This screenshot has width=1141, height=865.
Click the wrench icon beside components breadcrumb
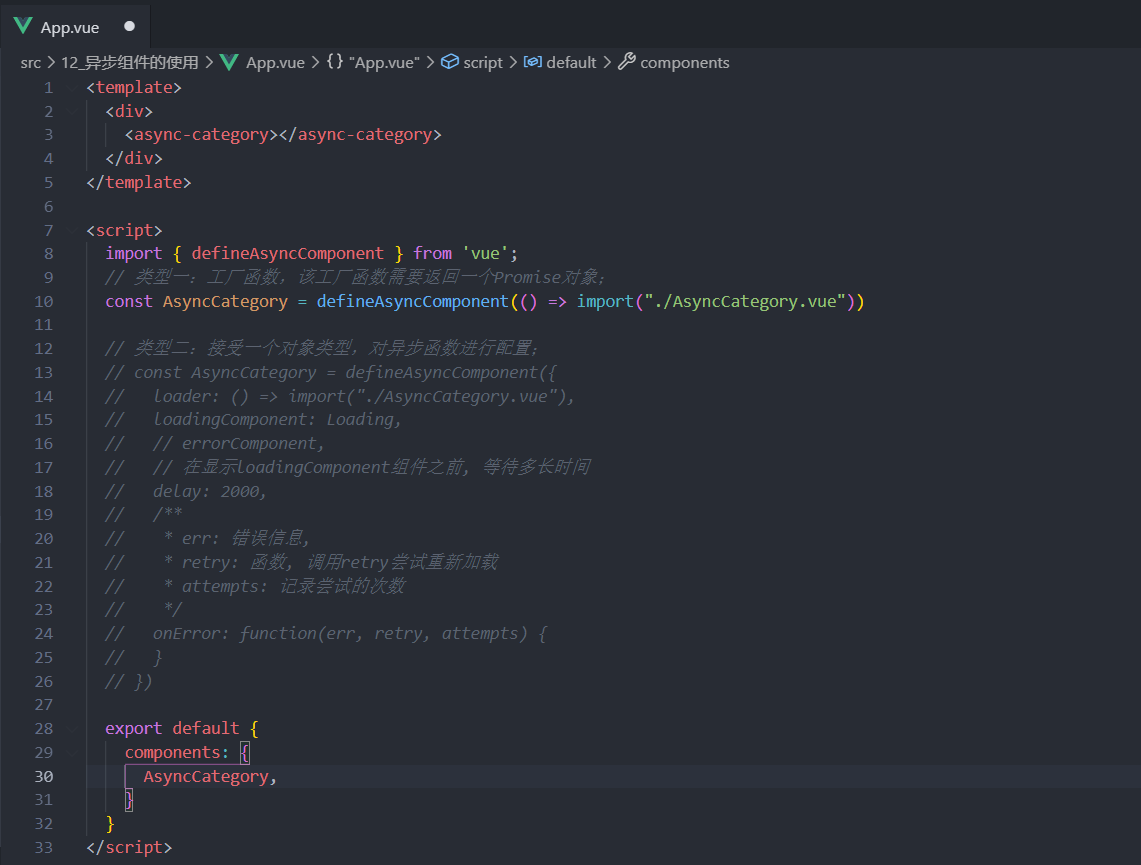coord(627,62)
